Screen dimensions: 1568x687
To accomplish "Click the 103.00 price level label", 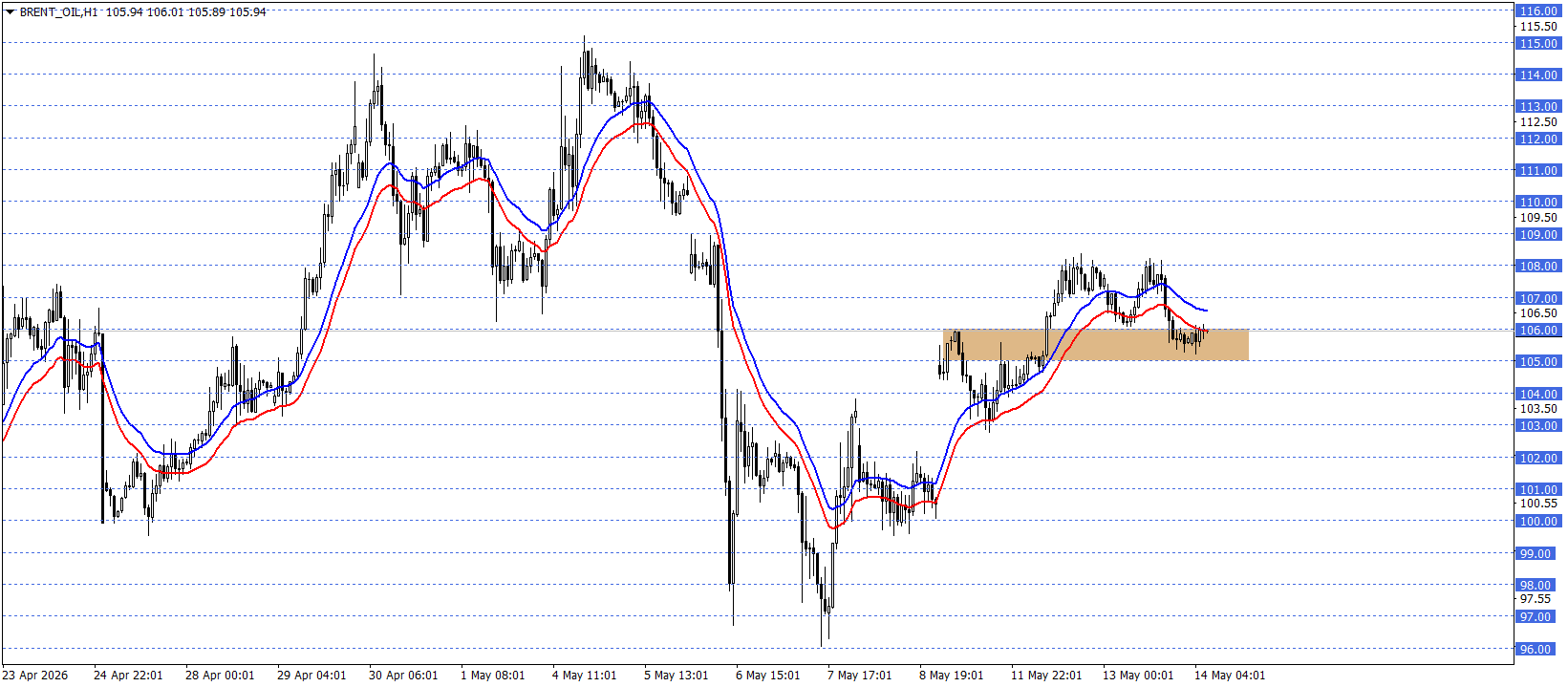I will (x=1538, y=425).
